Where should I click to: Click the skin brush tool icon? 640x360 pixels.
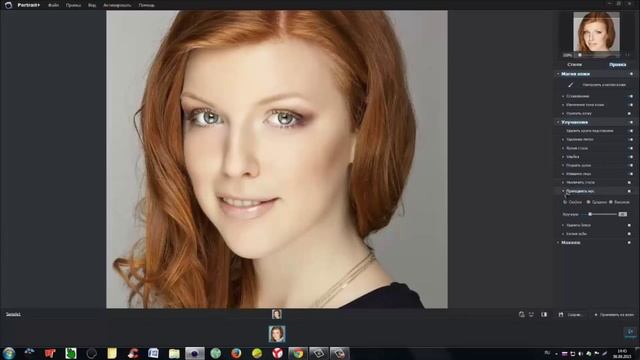click(571, 85)
